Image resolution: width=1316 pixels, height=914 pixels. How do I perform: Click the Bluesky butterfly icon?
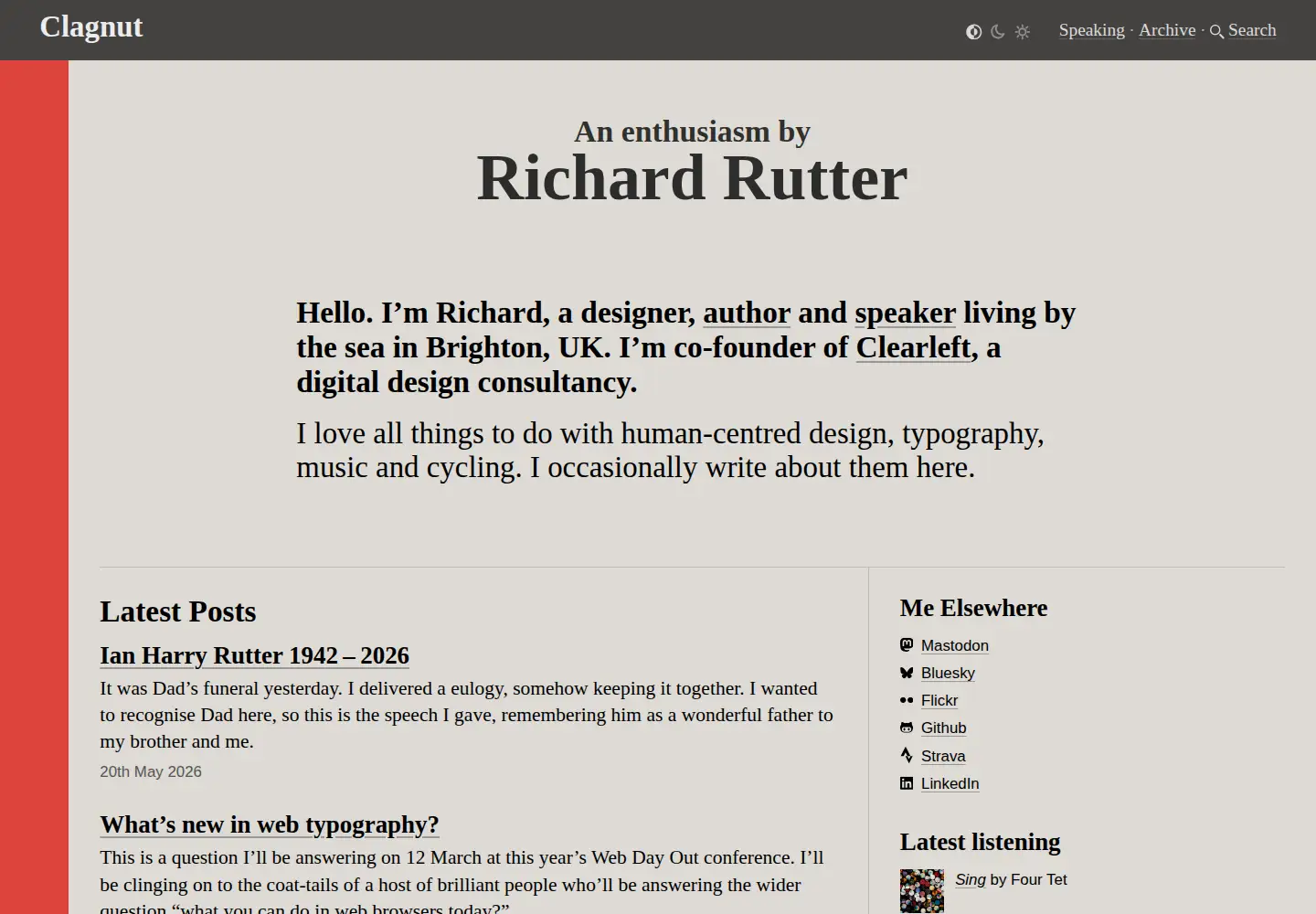[x=907, y=673]
